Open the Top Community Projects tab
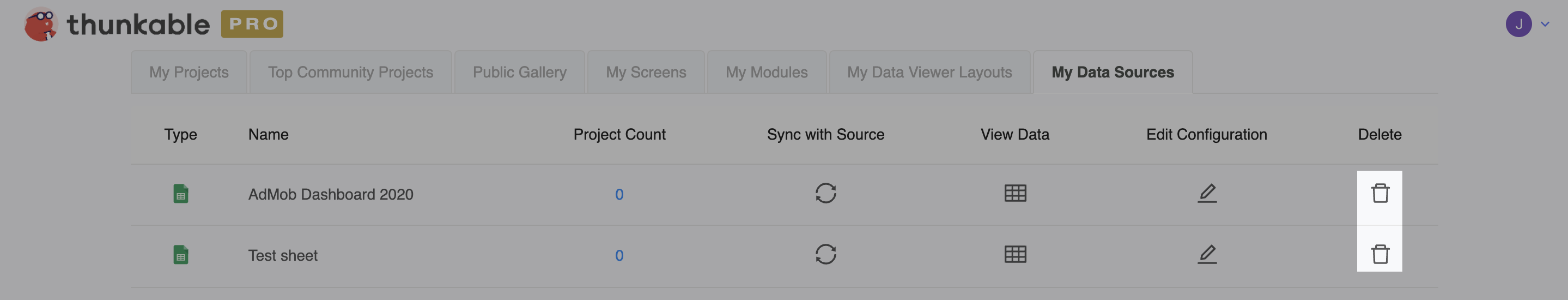This screenshot has height=300, width=1568. click(351, 73)
